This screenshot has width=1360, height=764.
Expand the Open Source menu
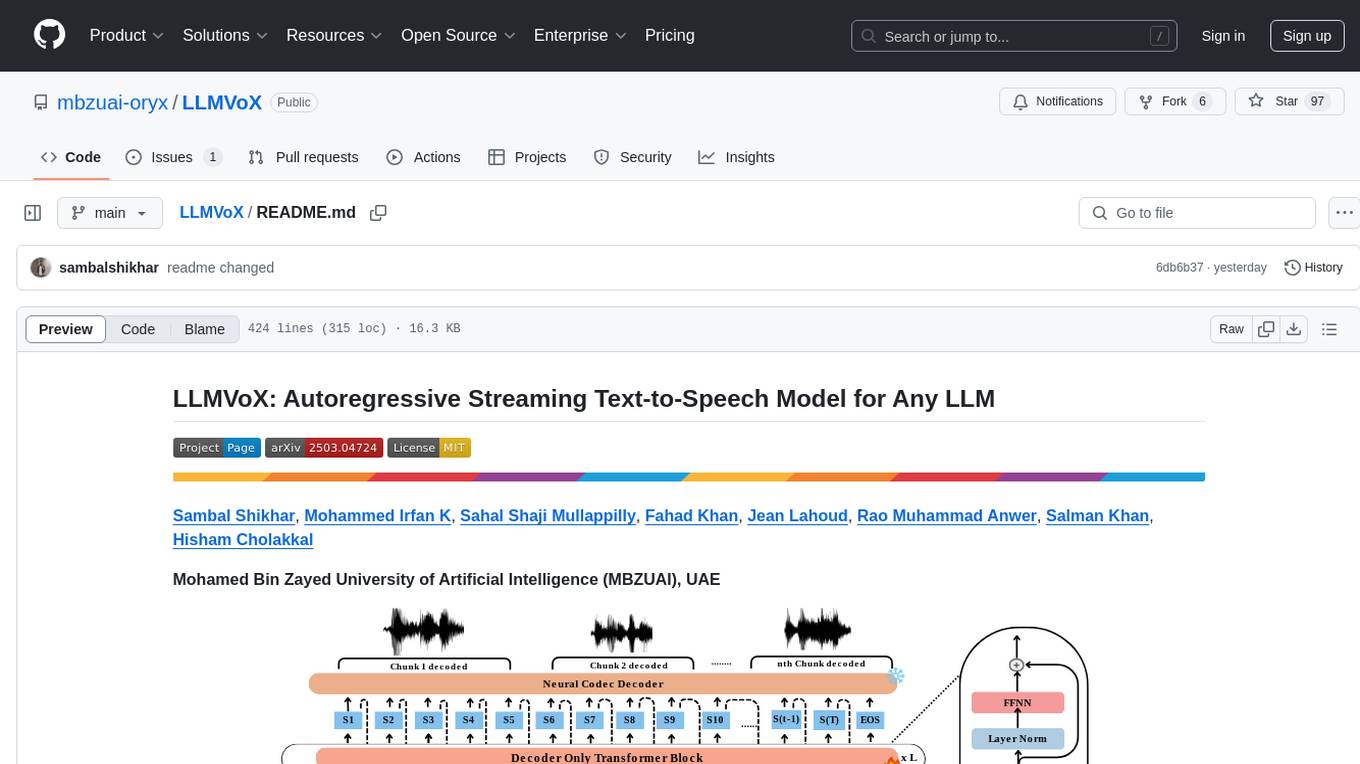pos(457,35)
